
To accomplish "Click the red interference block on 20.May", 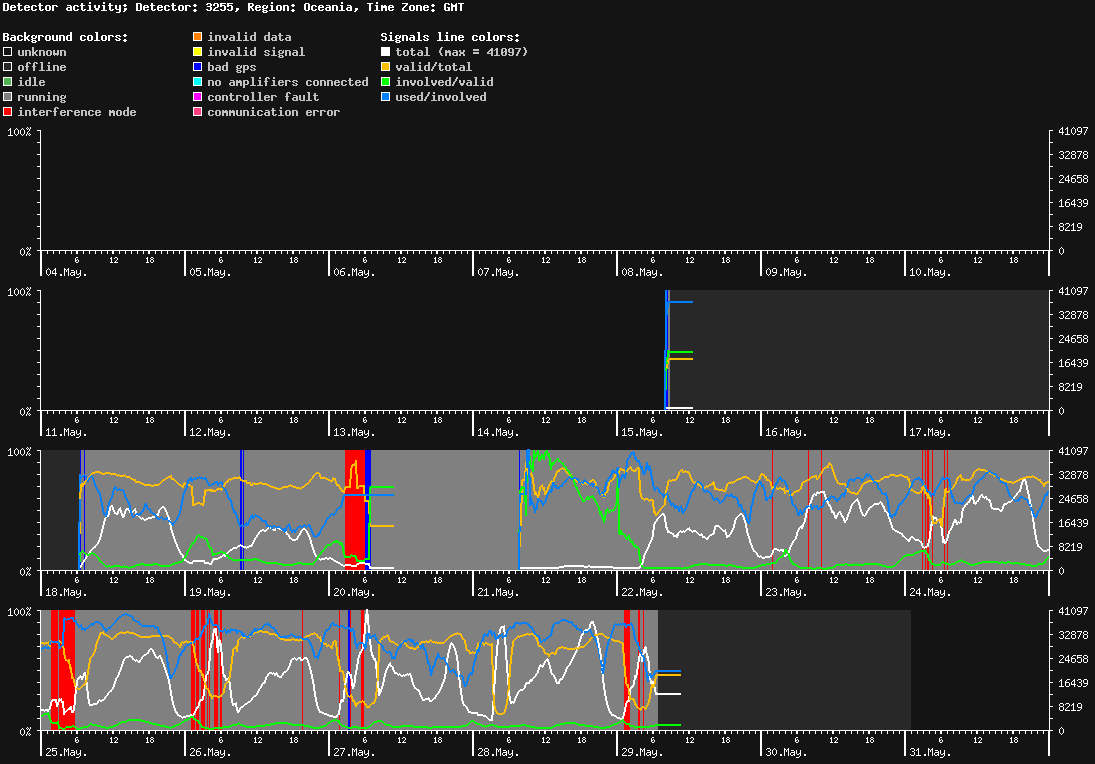I will coord(355,510).
